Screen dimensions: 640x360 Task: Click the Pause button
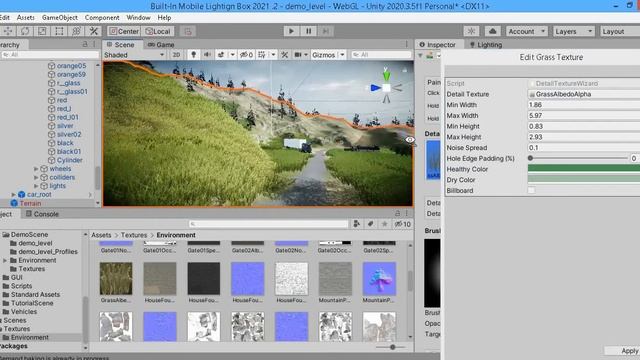click(309, 31)
